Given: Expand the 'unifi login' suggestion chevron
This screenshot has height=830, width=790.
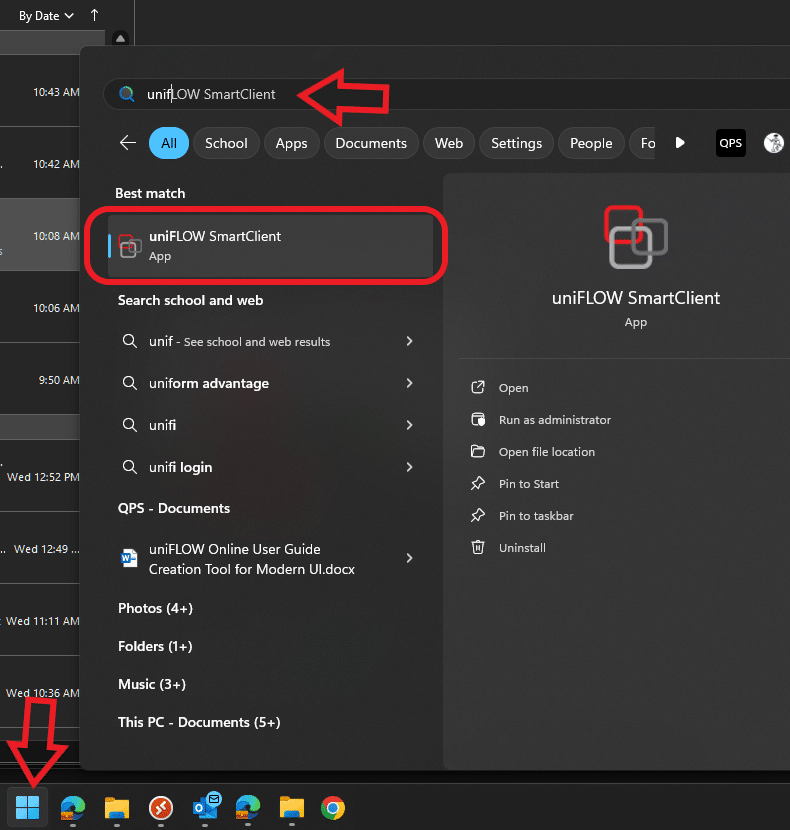Looking at the screenshot, I should pyautogui.click(x=409, y=467).
